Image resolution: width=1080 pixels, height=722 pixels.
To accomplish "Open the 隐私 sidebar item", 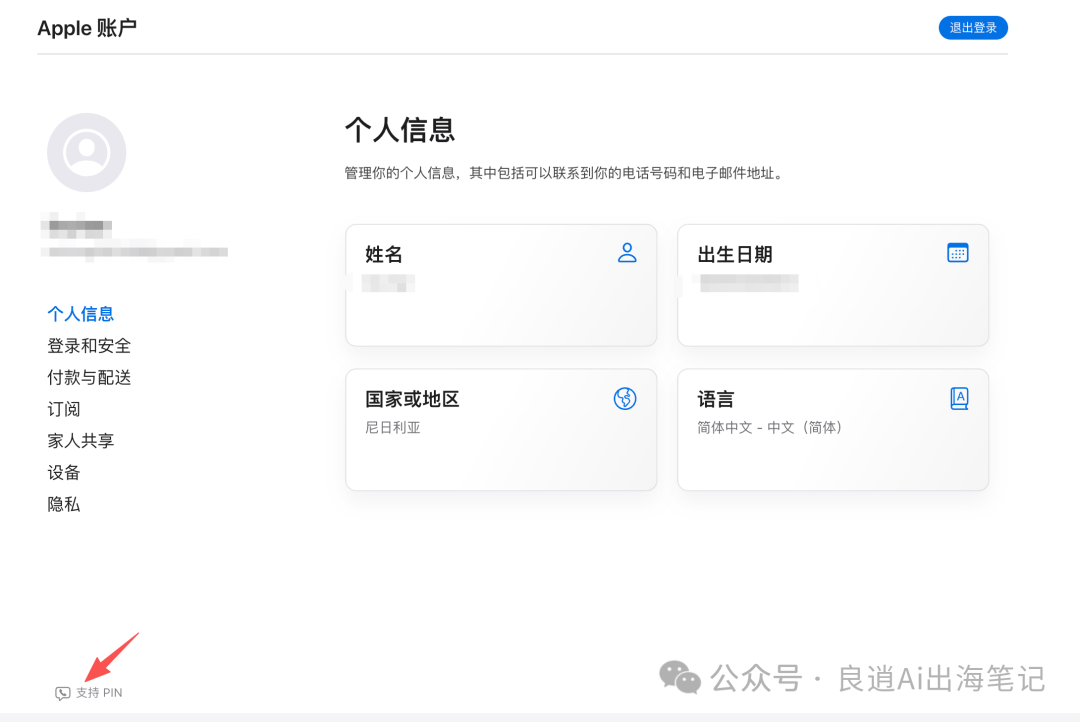I will tap(64, 504).
